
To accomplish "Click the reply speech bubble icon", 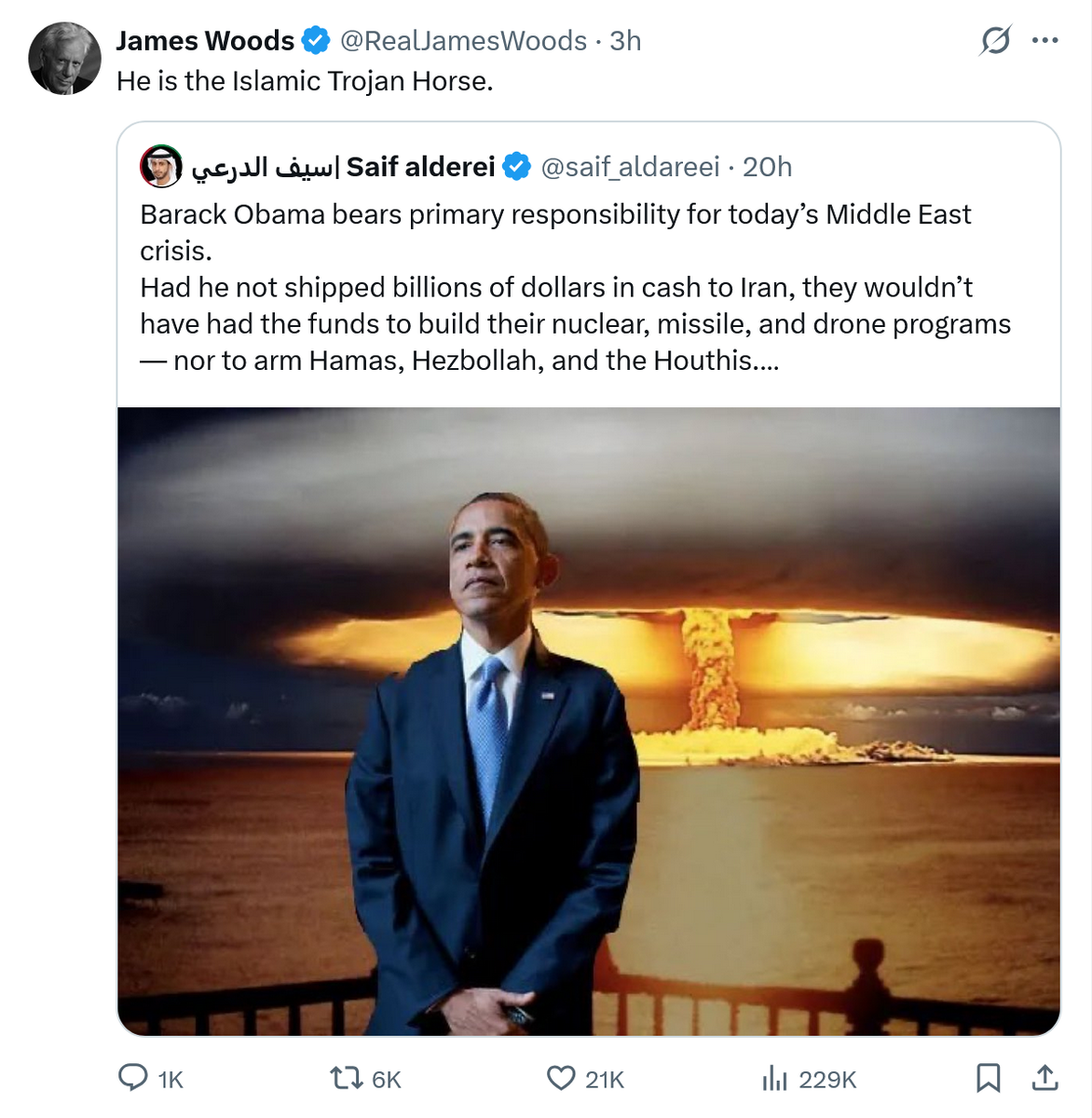I will coord(133,1078).
